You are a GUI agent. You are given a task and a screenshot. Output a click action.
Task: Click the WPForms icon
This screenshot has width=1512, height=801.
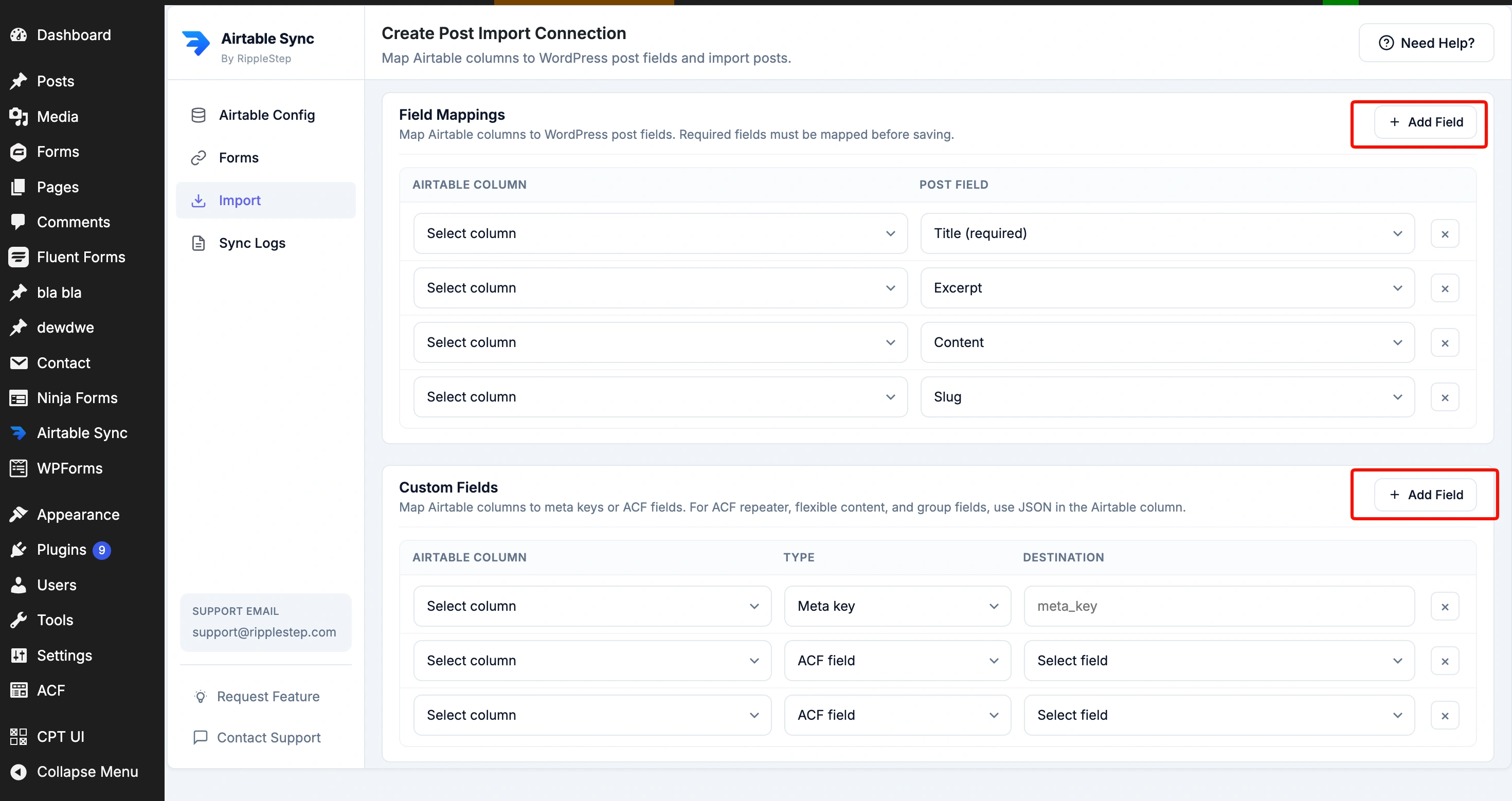click(19, 468)
